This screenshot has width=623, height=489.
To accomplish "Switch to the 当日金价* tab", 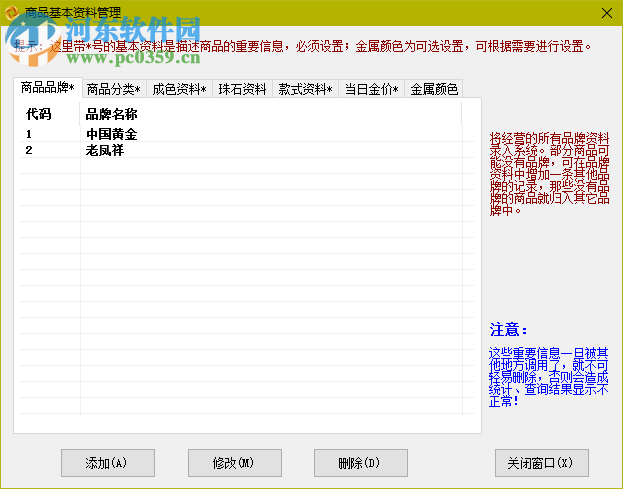I will click(x=371, y=89).
